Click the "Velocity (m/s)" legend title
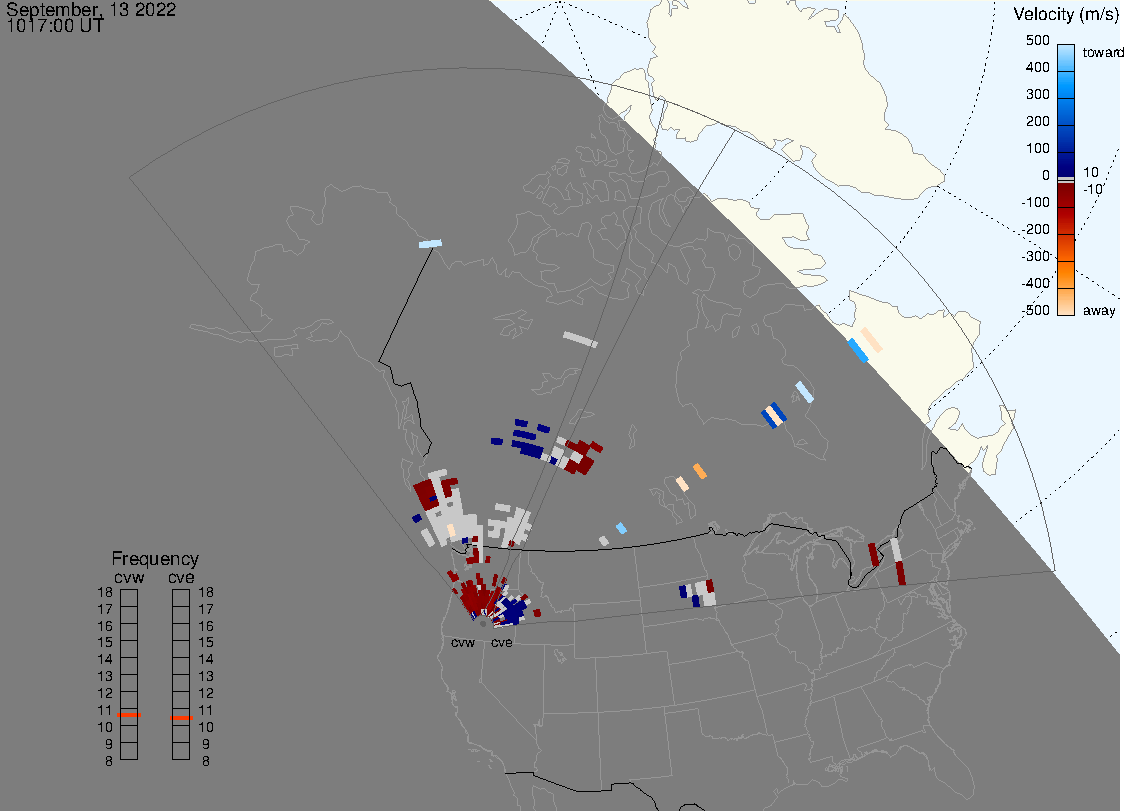 coord(1064,14)
